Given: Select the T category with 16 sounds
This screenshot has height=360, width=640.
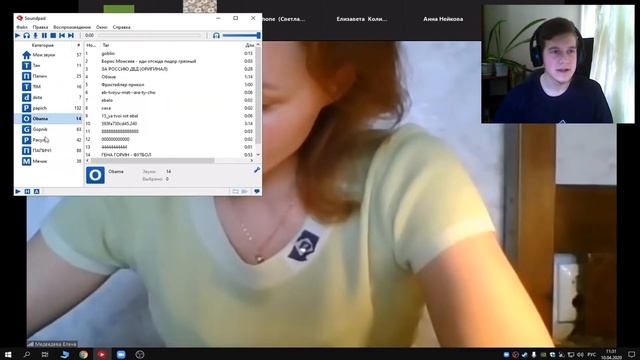Looking at the screenshot, I should (49, 87).
